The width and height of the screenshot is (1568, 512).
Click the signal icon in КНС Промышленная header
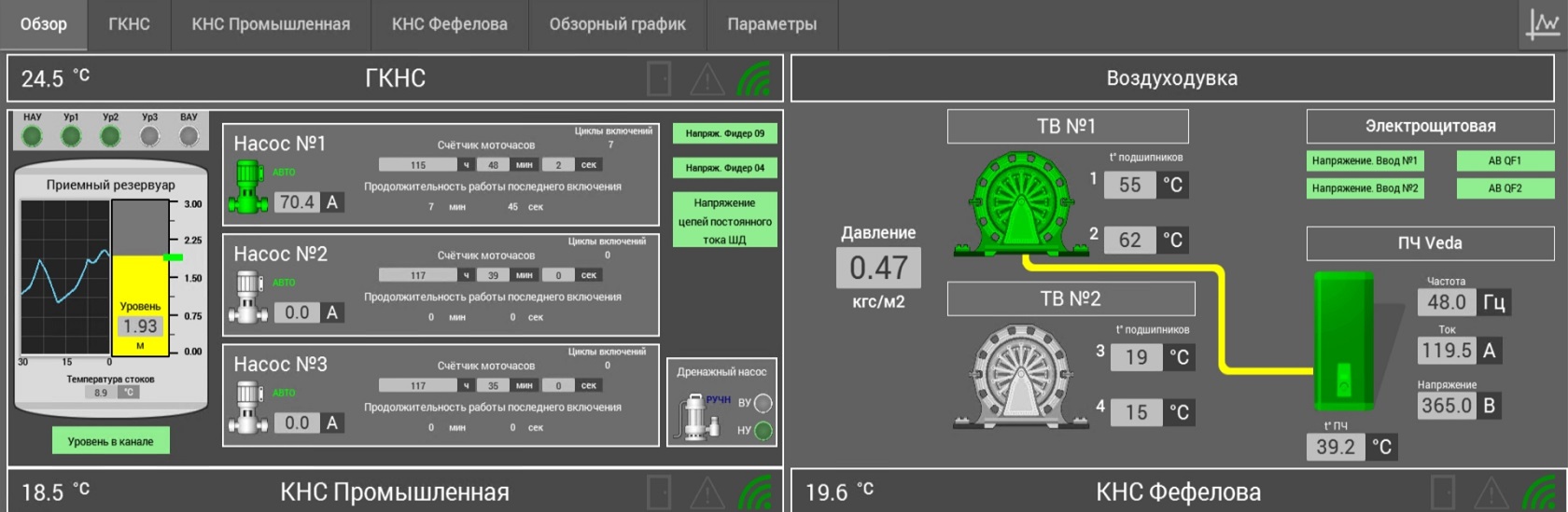[x=754, y=492]
